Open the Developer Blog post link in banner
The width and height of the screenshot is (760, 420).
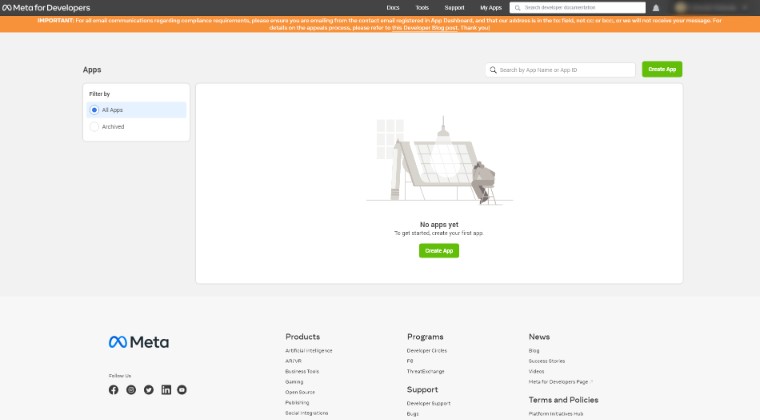(425, 28)
